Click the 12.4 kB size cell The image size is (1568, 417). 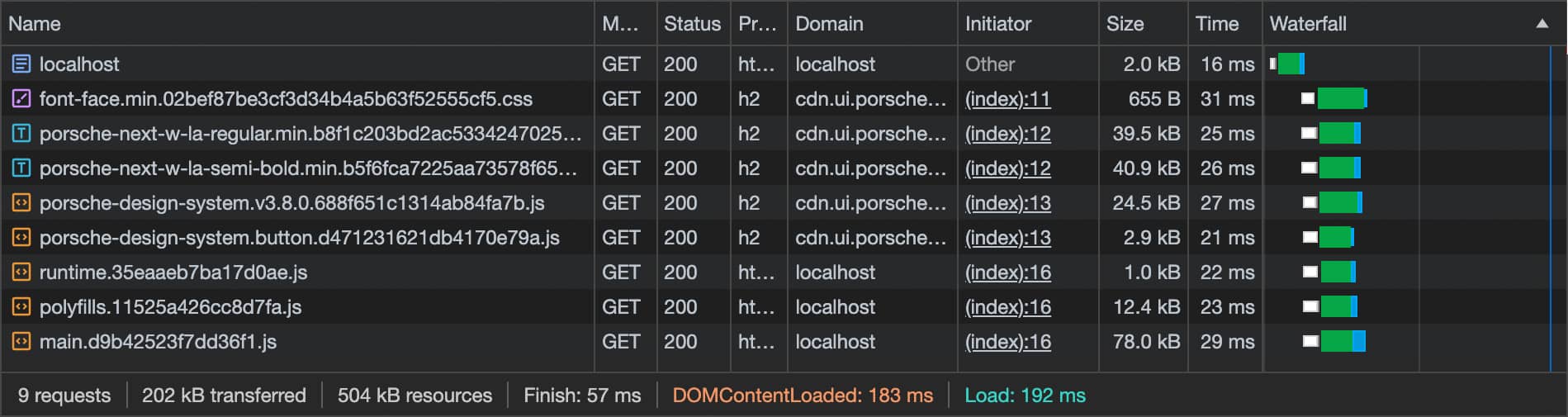[x=1144, y=306]
